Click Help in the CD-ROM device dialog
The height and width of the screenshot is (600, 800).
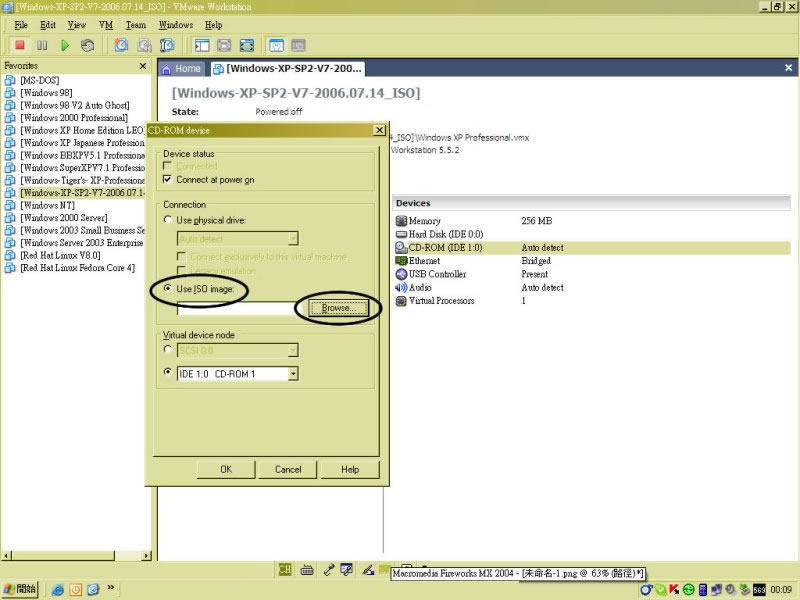pyautogui.click(x=350, y=469)
